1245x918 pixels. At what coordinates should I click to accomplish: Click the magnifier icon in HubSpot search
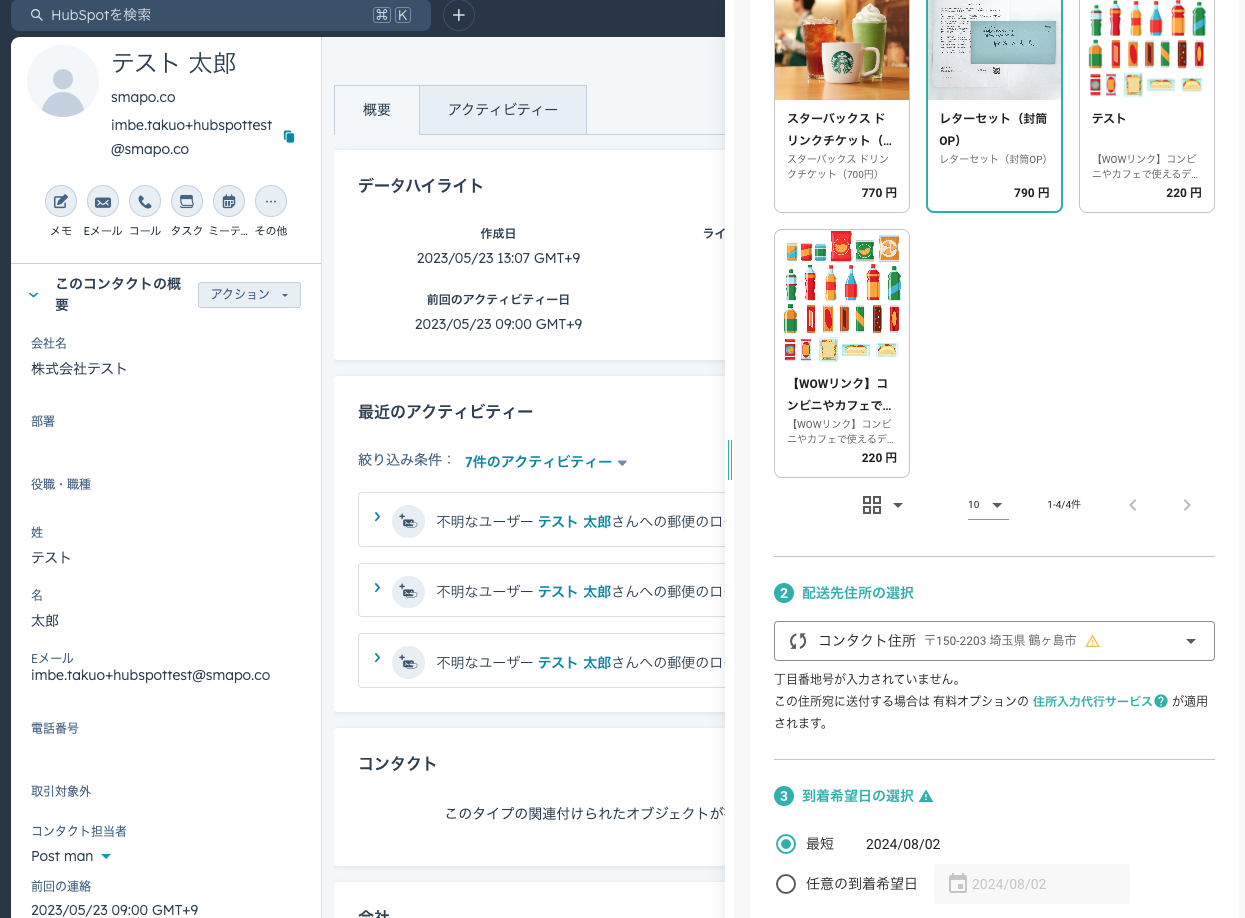point(37,15)
